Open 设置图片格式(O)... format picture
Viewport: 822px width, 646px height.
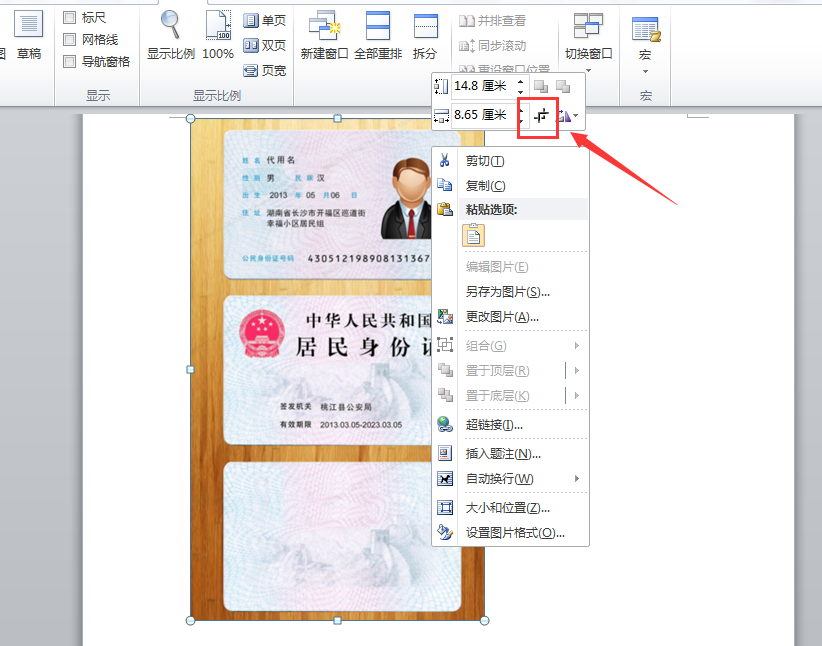pyautogui.click(x=511, y=533)
